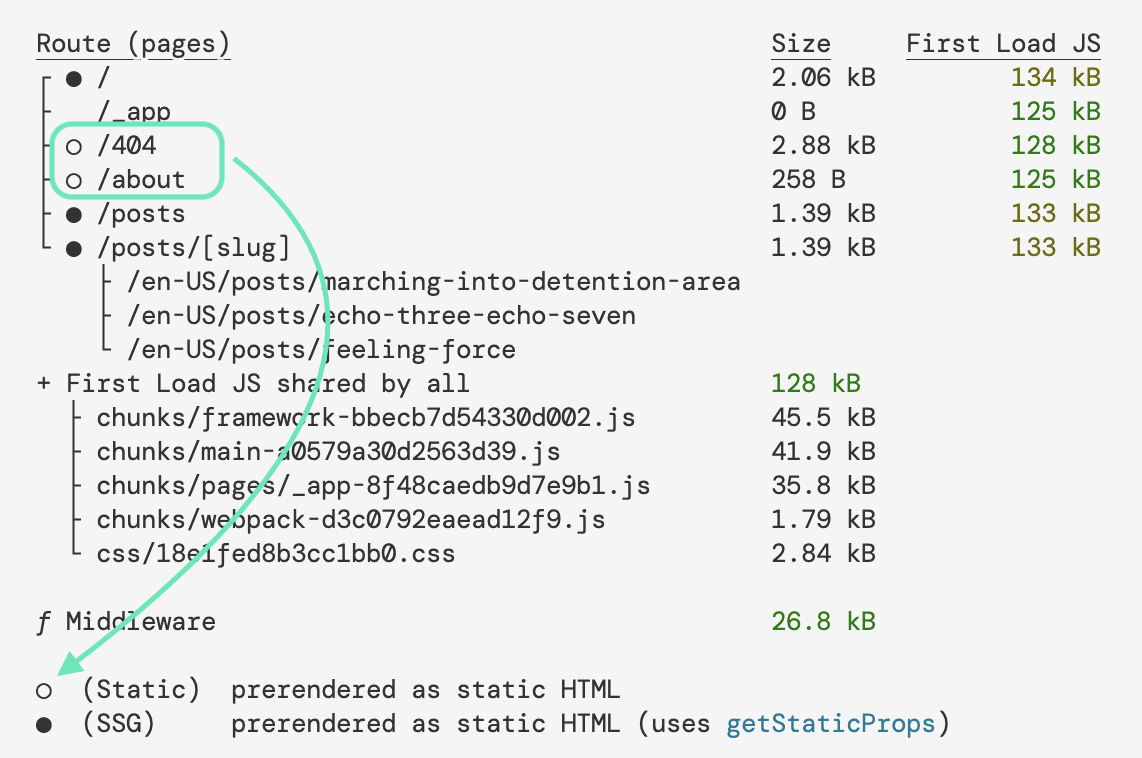This screenshot has height=758, width=1142.
Task: Click the hollow circle next to /about
Action: pos(73,181)
